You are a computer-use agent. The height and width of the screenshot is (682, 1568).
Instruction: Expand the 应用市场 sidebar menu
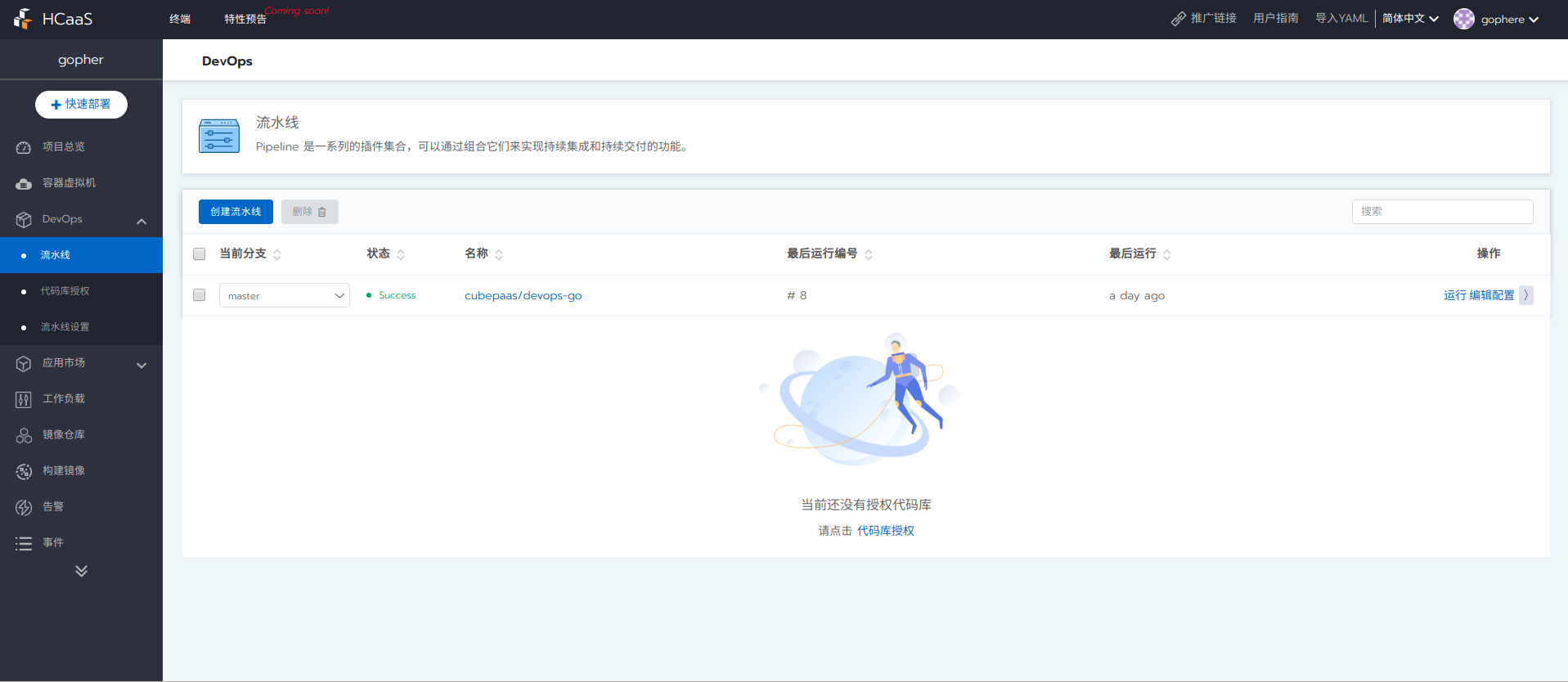point(142,365)
